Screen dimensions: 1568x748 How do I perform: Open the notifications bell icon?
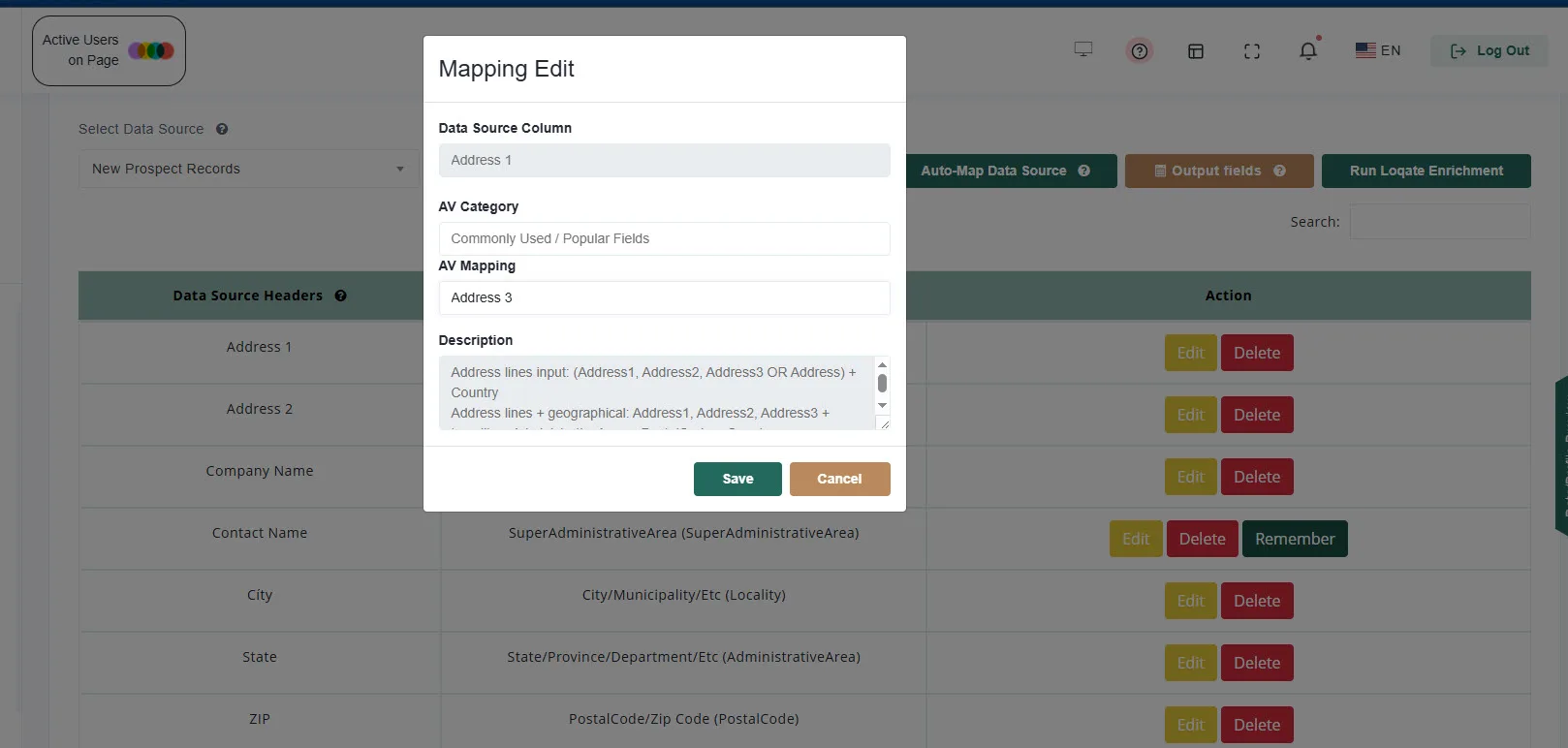coord(1308,51)
